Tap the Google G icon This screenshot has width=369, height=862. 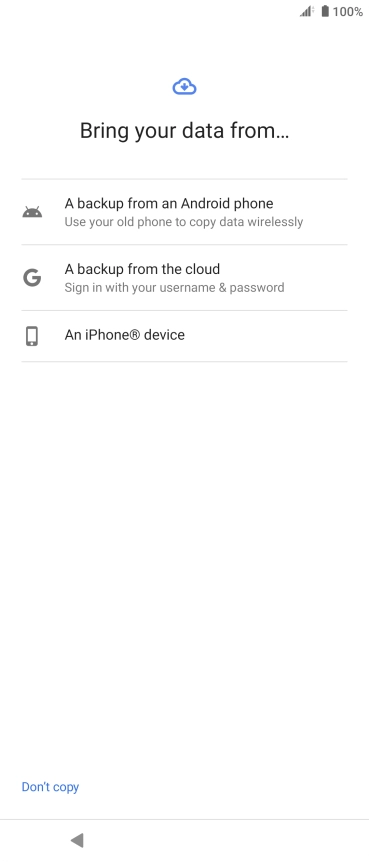point(32,278)
